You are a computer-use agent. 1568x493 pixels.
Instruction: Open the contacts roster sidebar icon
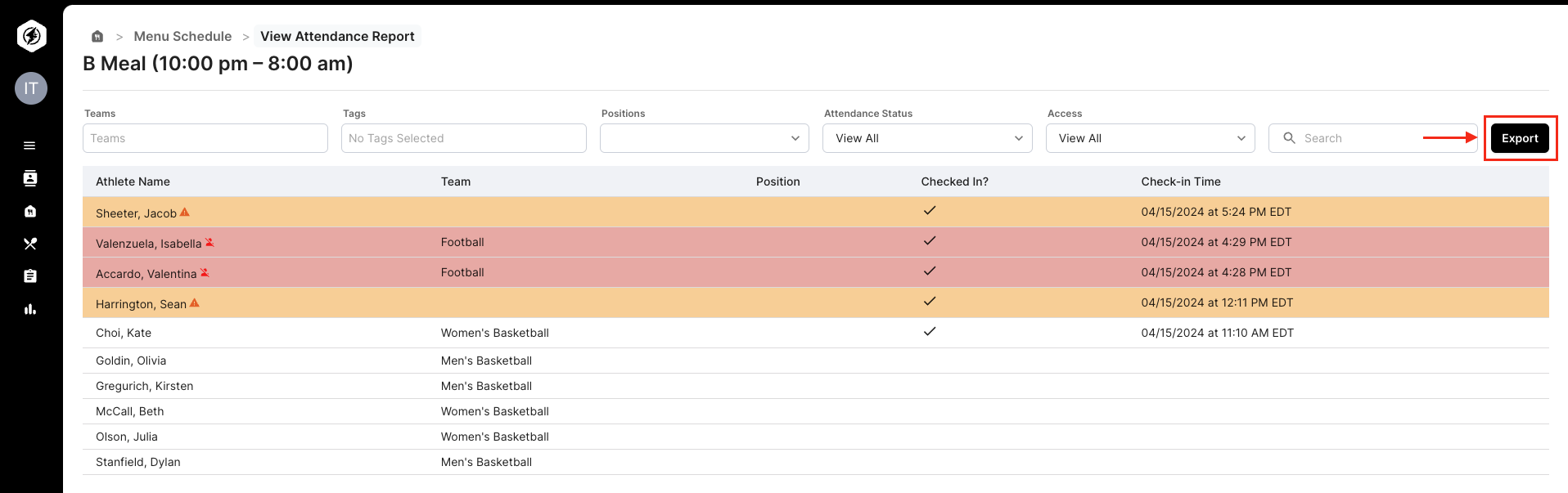pos(30,178)
